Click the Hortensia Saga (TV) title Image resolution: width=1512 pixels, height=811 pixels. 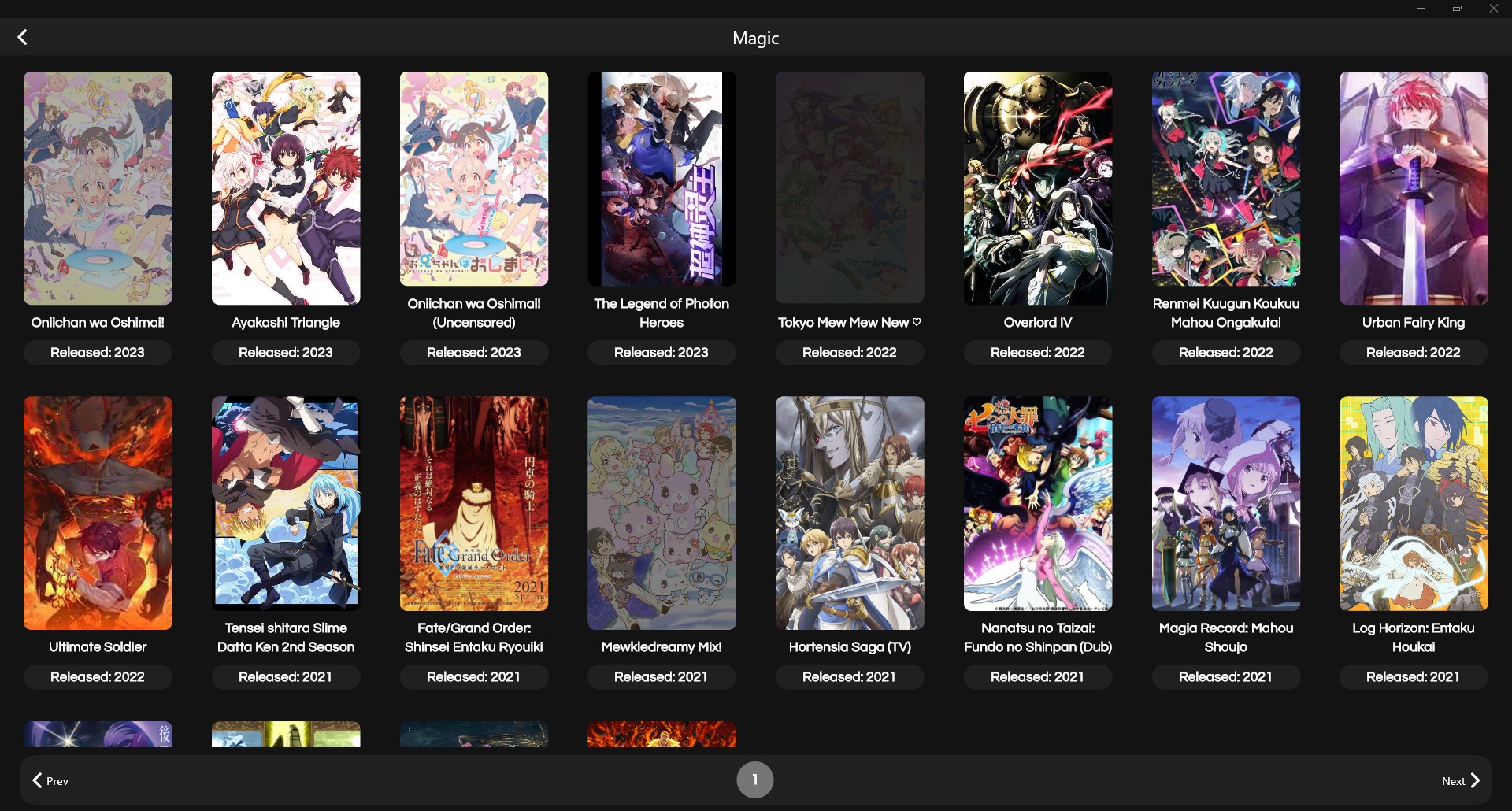tap(850, 647)
